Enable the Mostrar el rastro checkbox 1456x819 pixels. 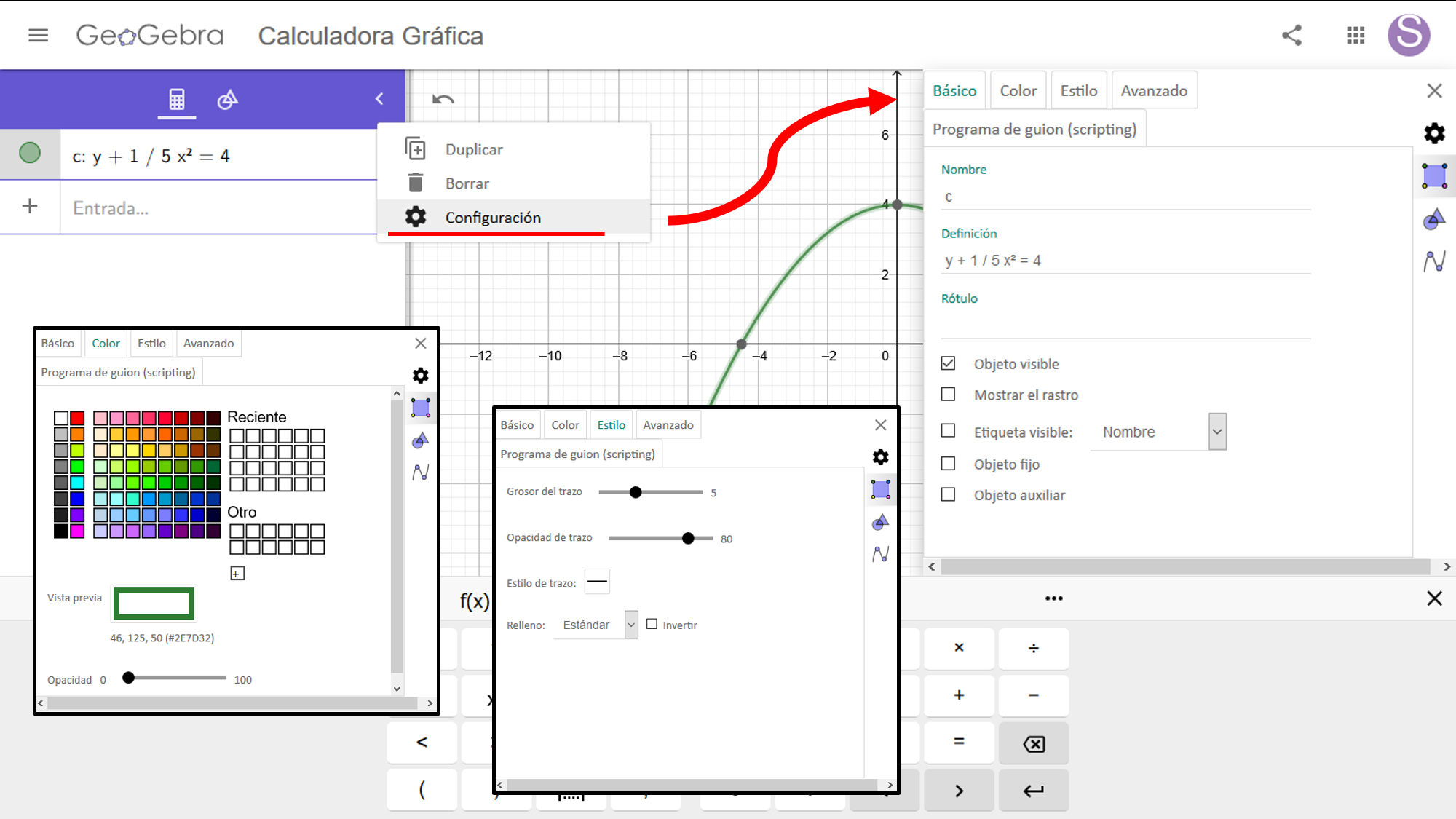pos(948,395)
